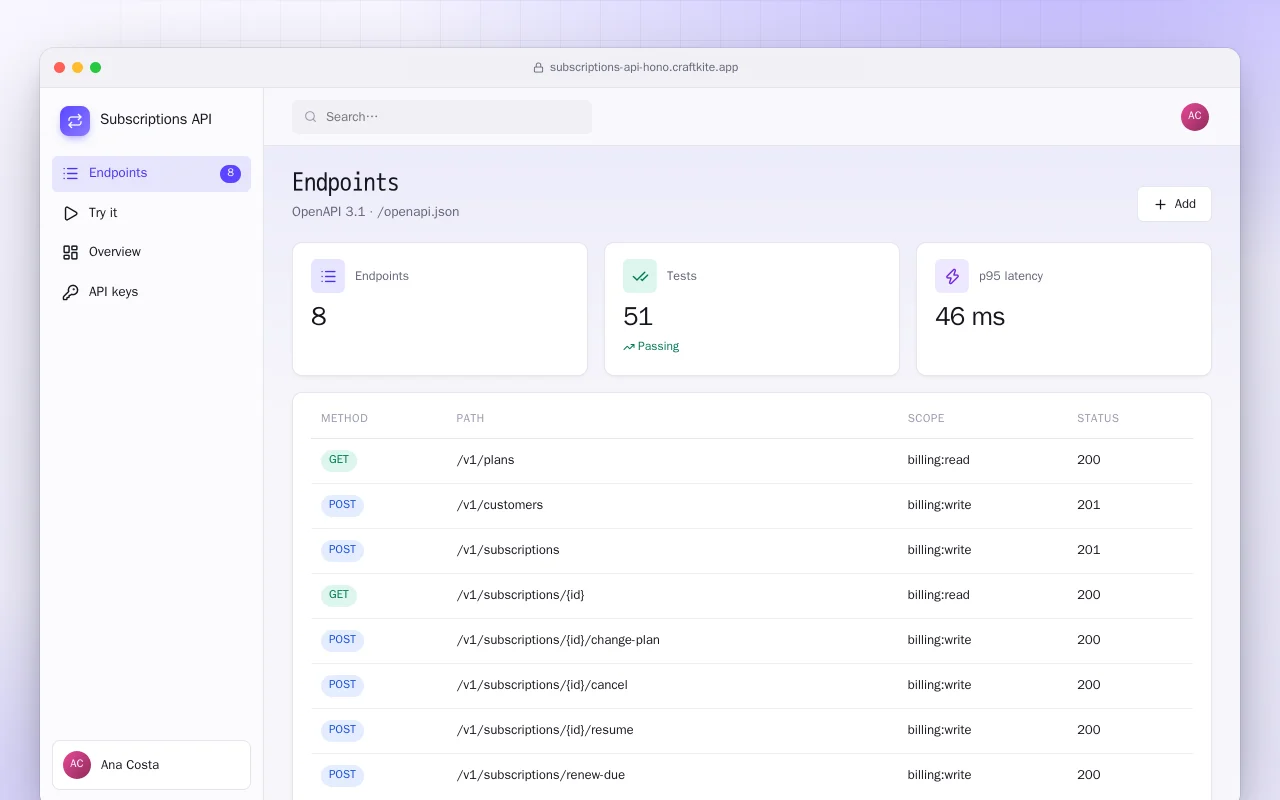1280x800 pixels.
Task: Focus the Search input field
Action: coord(442,117)
